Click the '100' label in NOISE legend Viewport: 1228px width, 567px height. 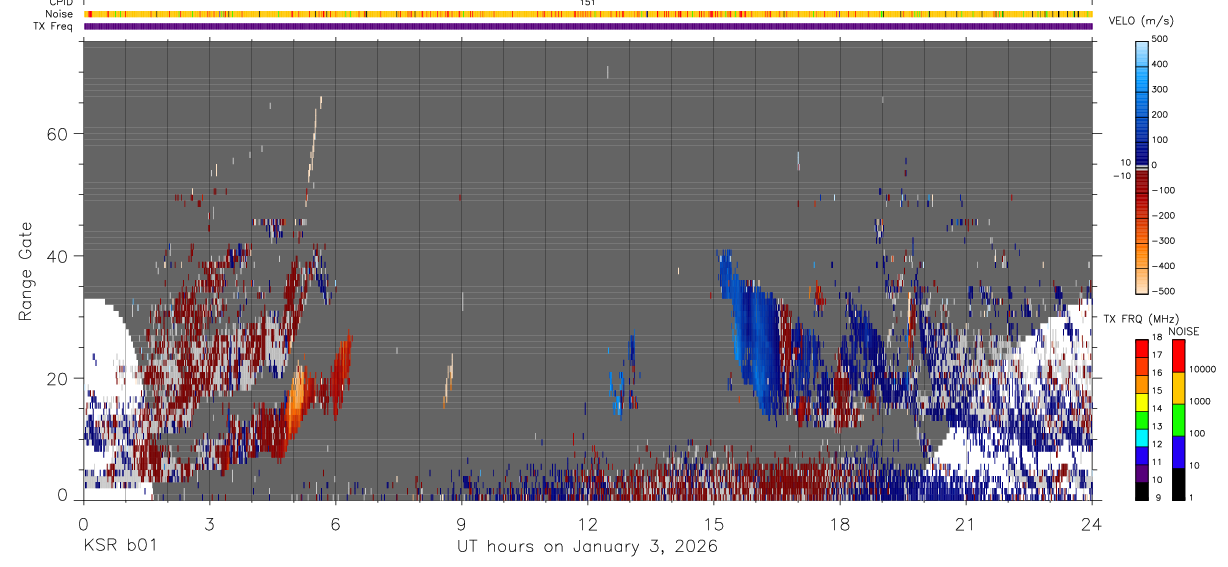pos(1197,433)
